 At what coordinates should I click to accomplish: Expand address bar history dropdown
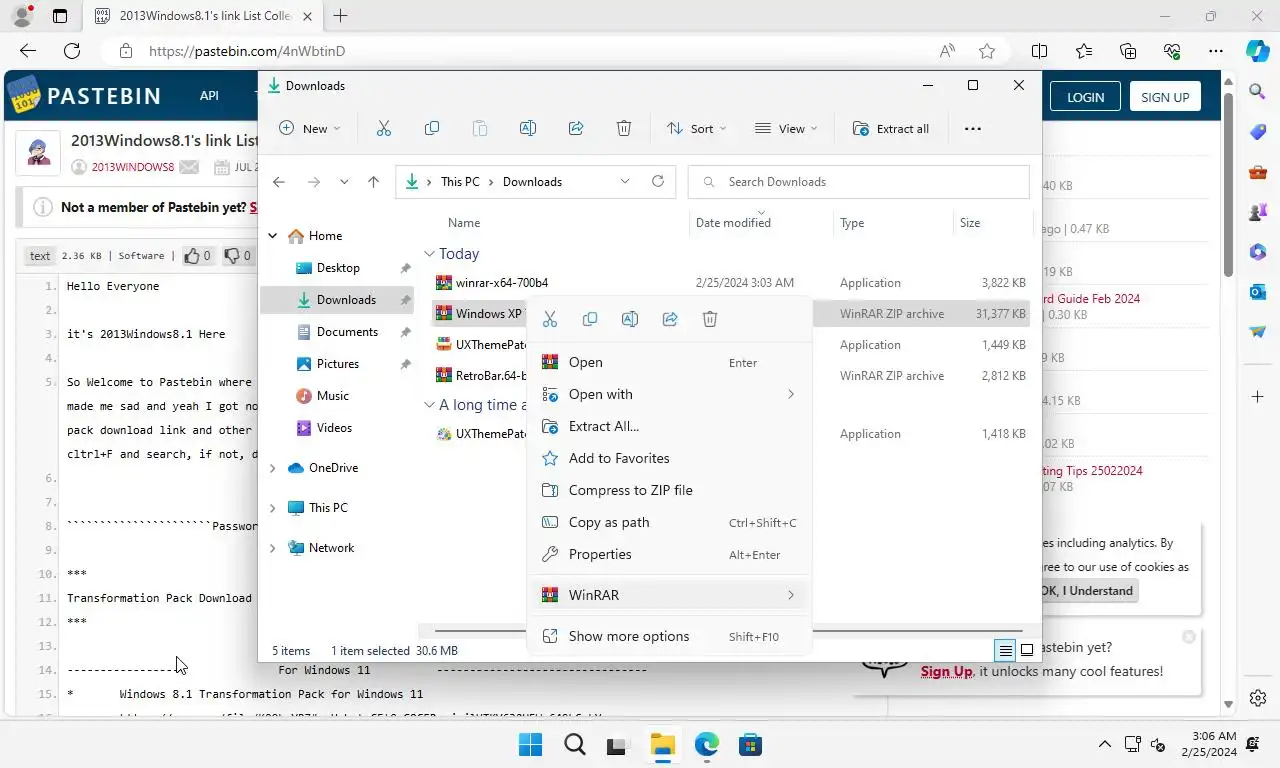(x=625, y=181)
